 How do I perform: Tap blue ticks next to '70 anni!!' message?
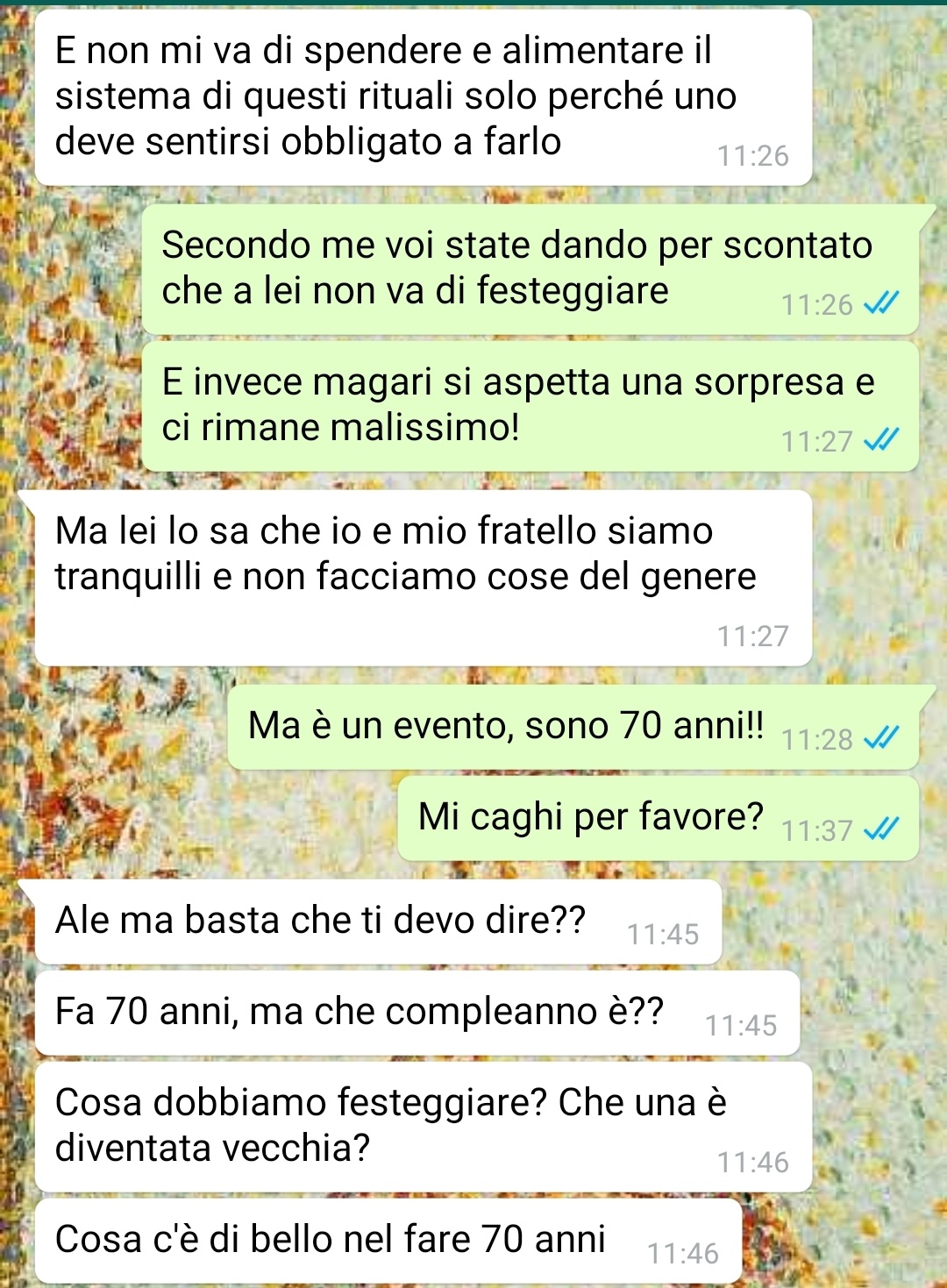881,739
